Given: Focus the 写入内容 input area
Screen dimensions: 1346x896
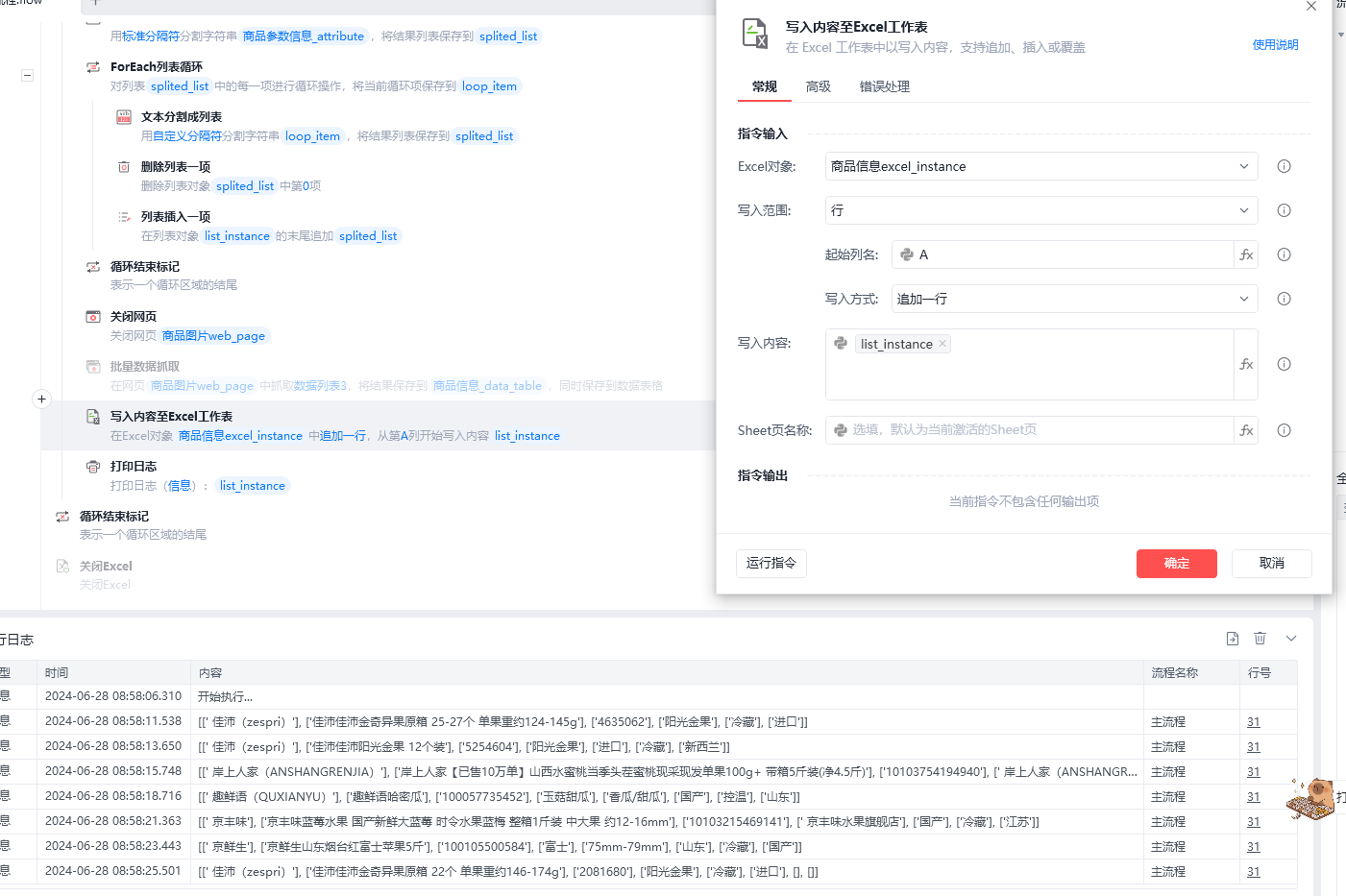Looking at the screenshot, I should [1029, 364].
